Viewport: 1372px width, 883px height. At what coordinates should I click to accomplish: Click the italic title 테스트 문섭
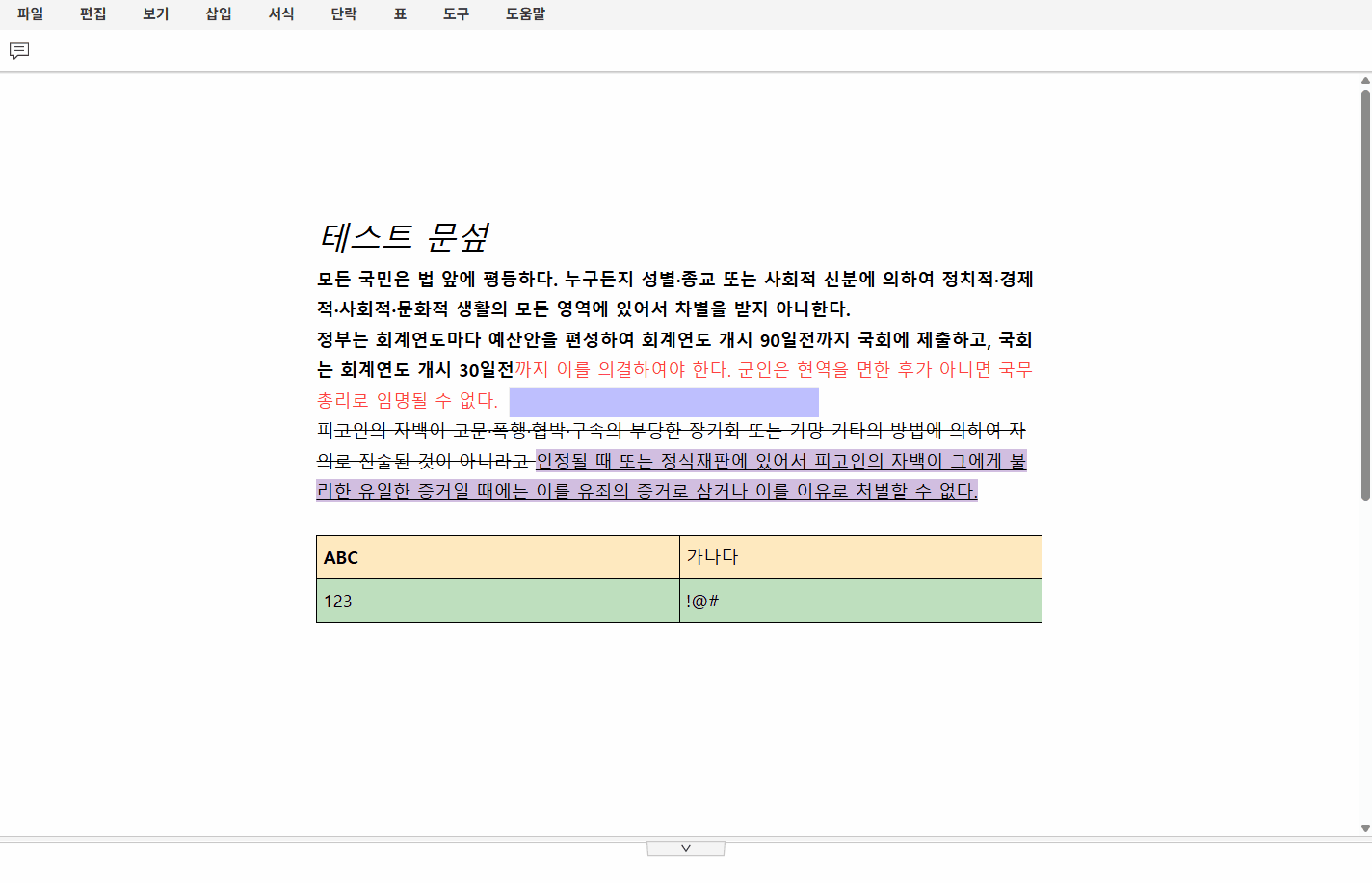point(405,236)
